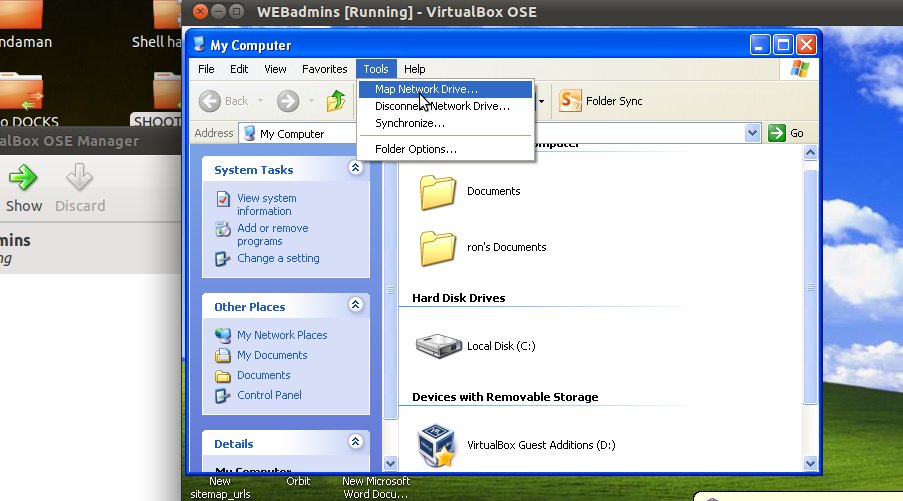
Task: Open the Edit menu
Action: (239, 69)
